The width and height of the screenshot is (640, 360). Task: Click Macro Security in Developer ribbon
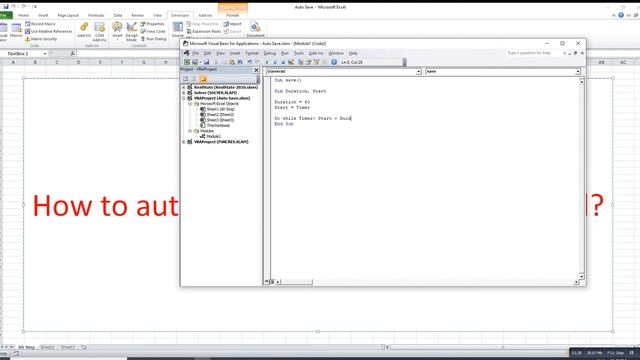click(x=41, y=39)
